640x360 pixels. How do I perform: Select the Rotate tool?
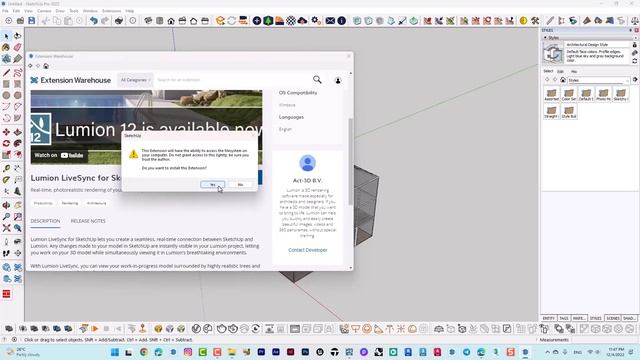tap(6, 143)
